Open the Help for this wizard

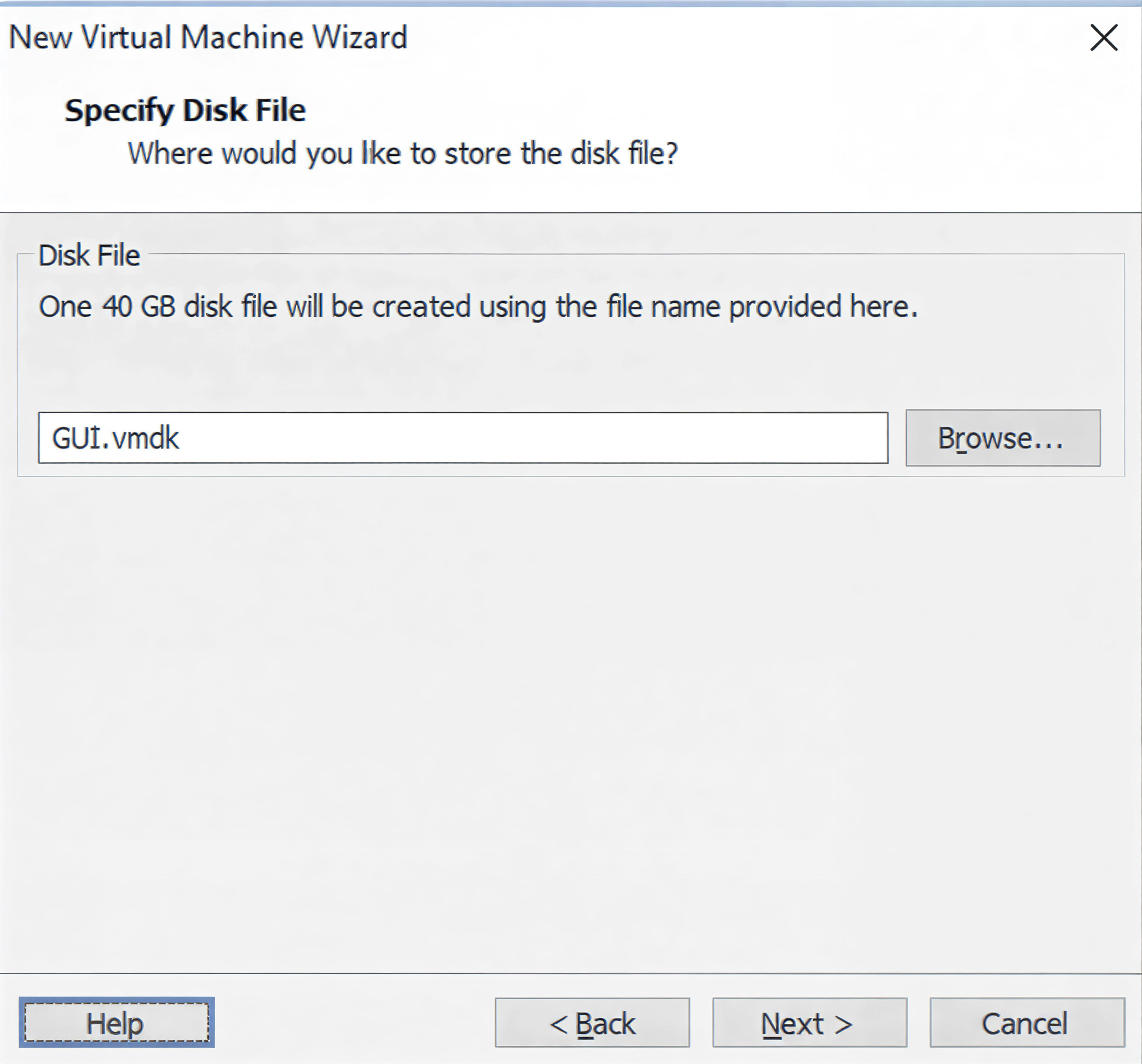coord(117,1023)
